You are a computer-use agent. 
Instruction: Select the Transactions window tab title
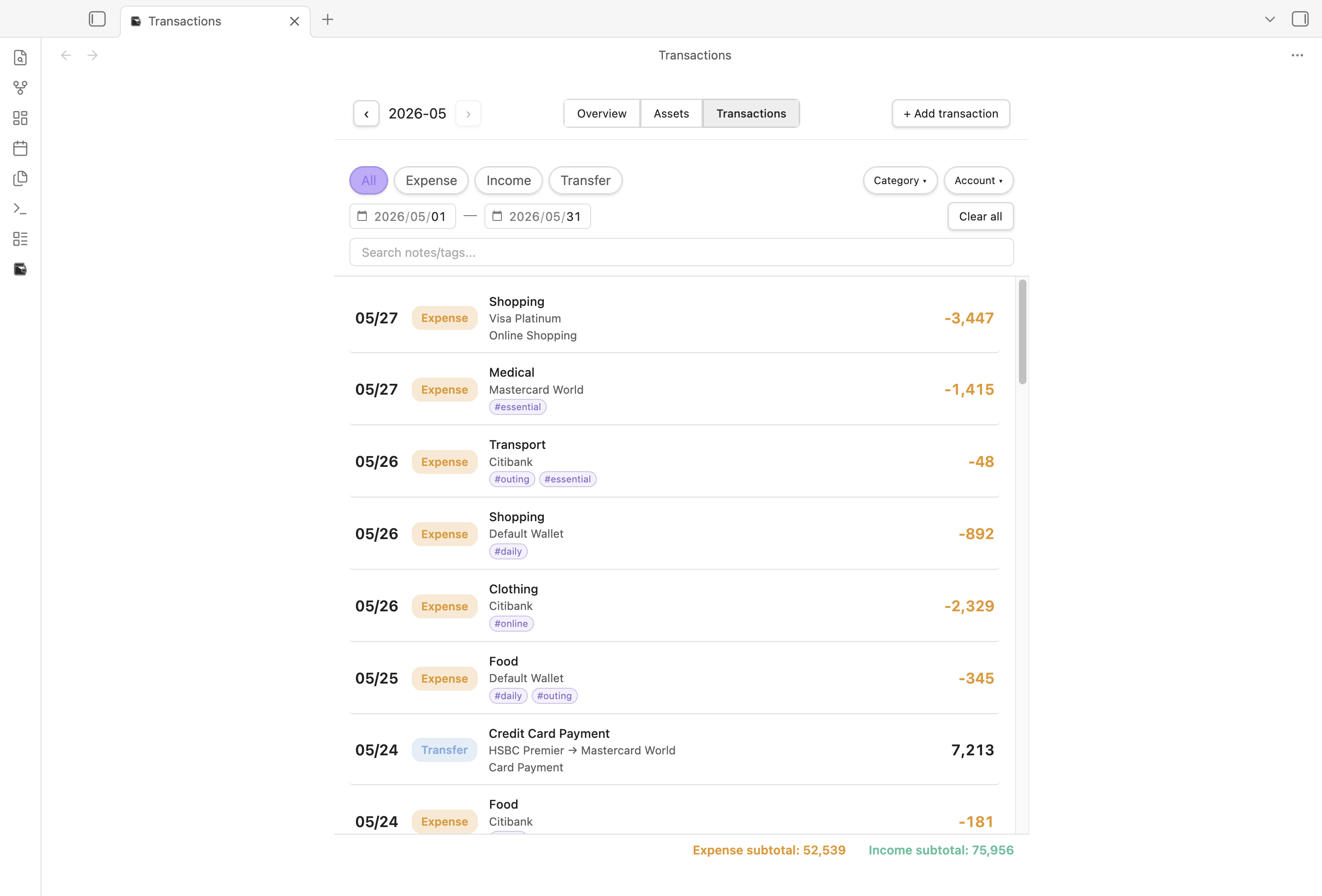[184, 22]
